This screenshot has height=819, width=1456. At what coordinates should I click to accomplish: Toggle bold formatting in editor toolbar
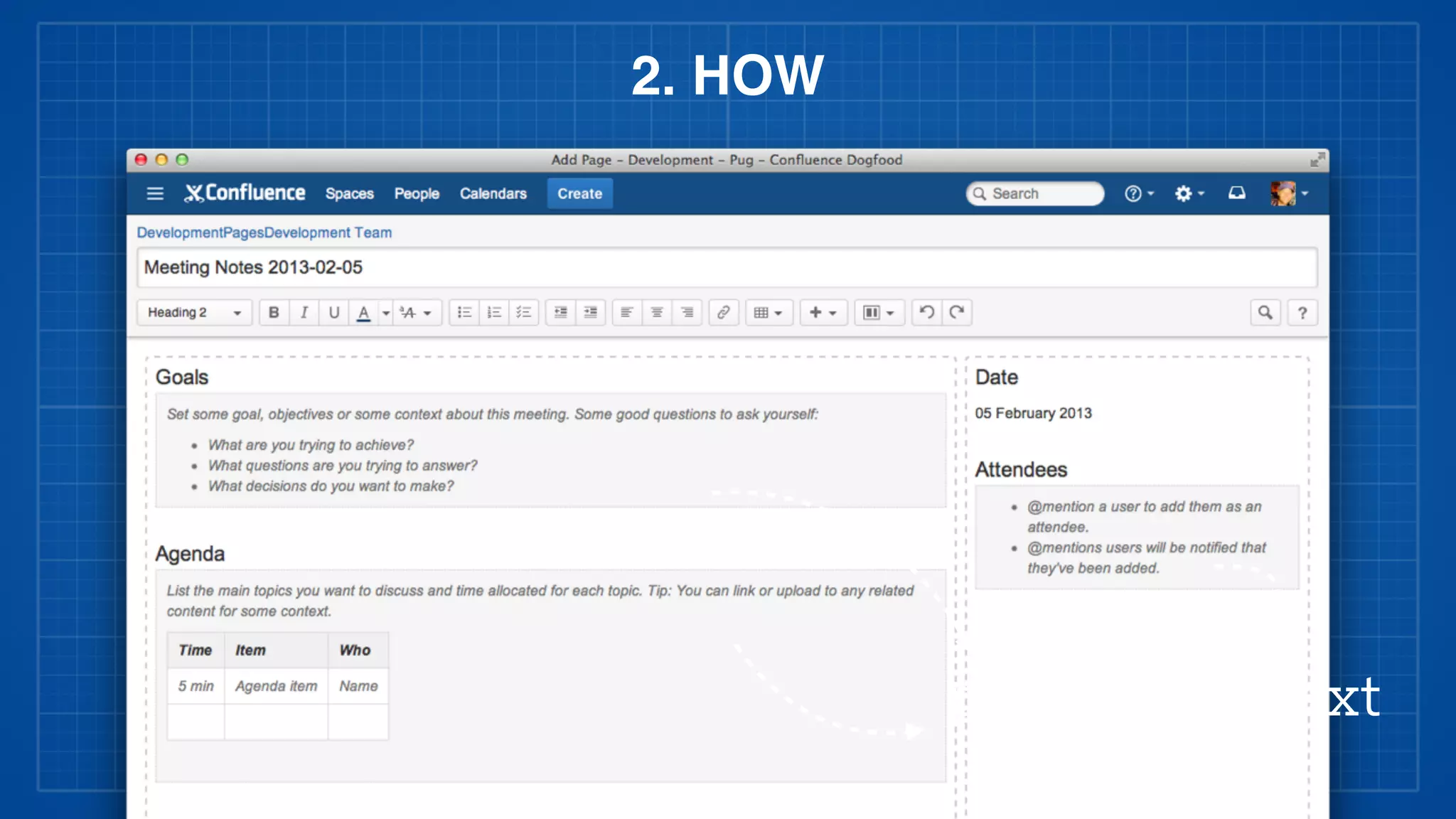[x=274, y=313]
